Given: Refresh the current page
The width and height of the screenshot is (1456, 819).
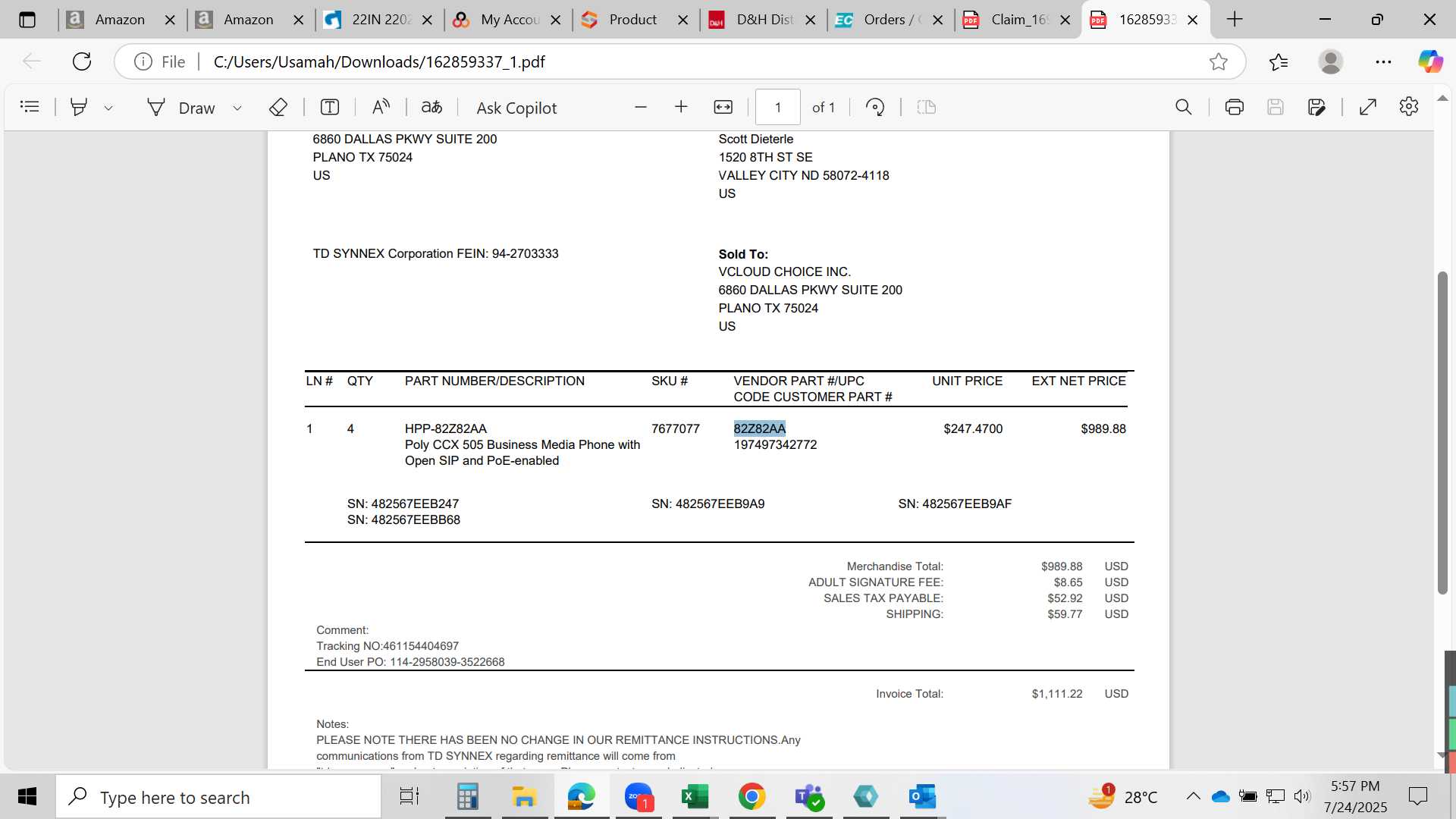Looking at the screenshot, I should (82, 61).
